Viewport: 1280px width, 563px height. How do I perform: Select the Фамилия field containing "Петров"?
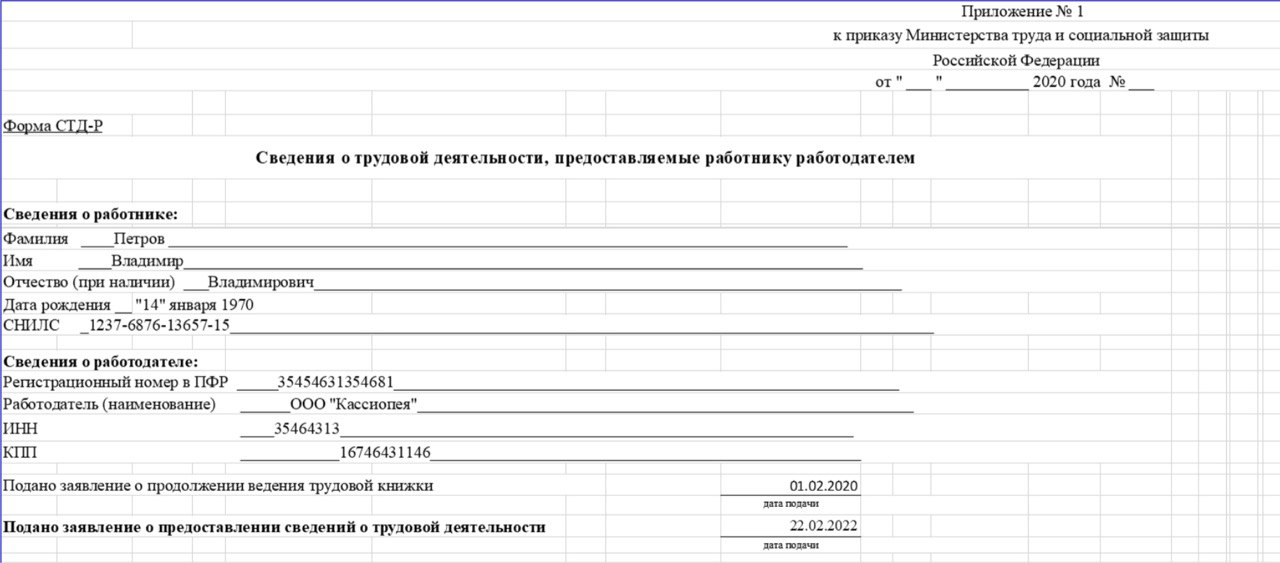coord(139,239)
